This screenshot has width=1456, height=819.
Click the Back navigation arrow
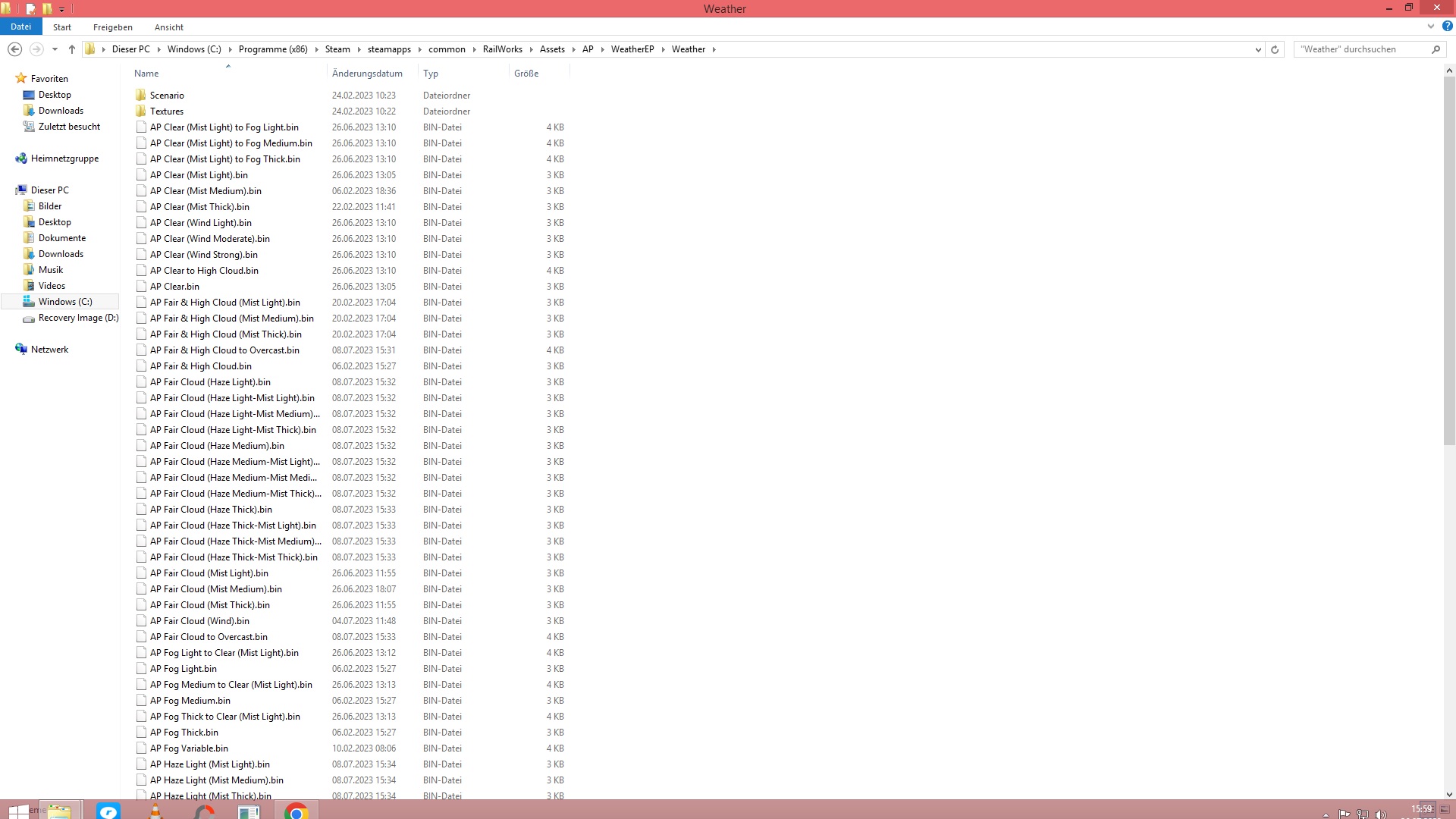pyautogui.click(x=14, y=49)
